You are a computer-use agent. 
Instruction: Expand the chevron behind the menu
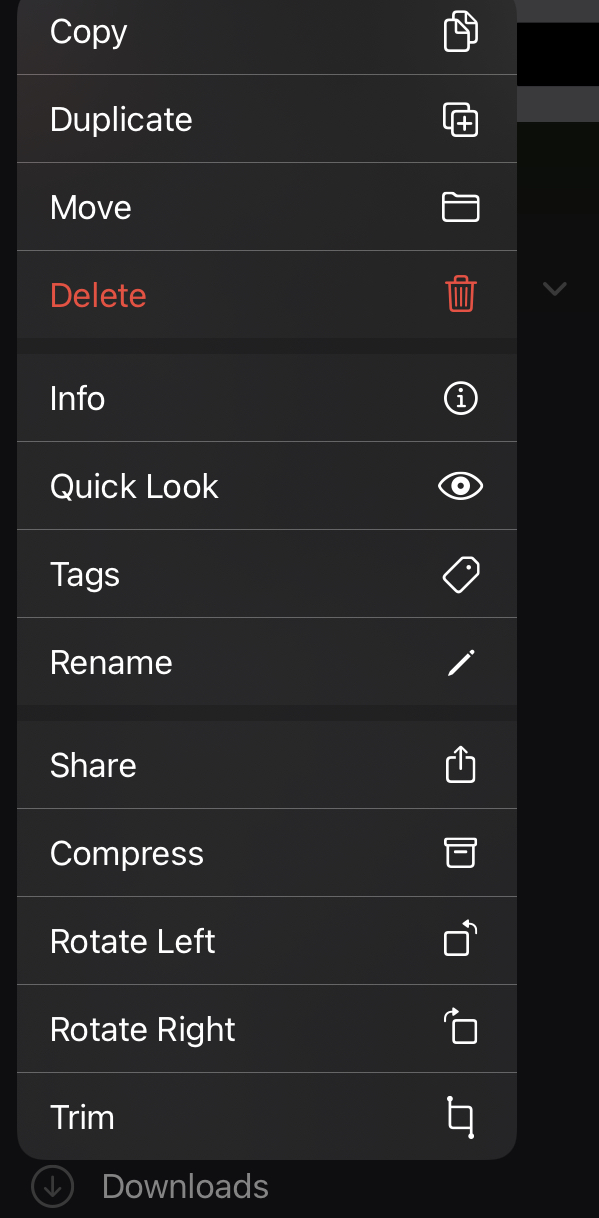tap(554, 289)
